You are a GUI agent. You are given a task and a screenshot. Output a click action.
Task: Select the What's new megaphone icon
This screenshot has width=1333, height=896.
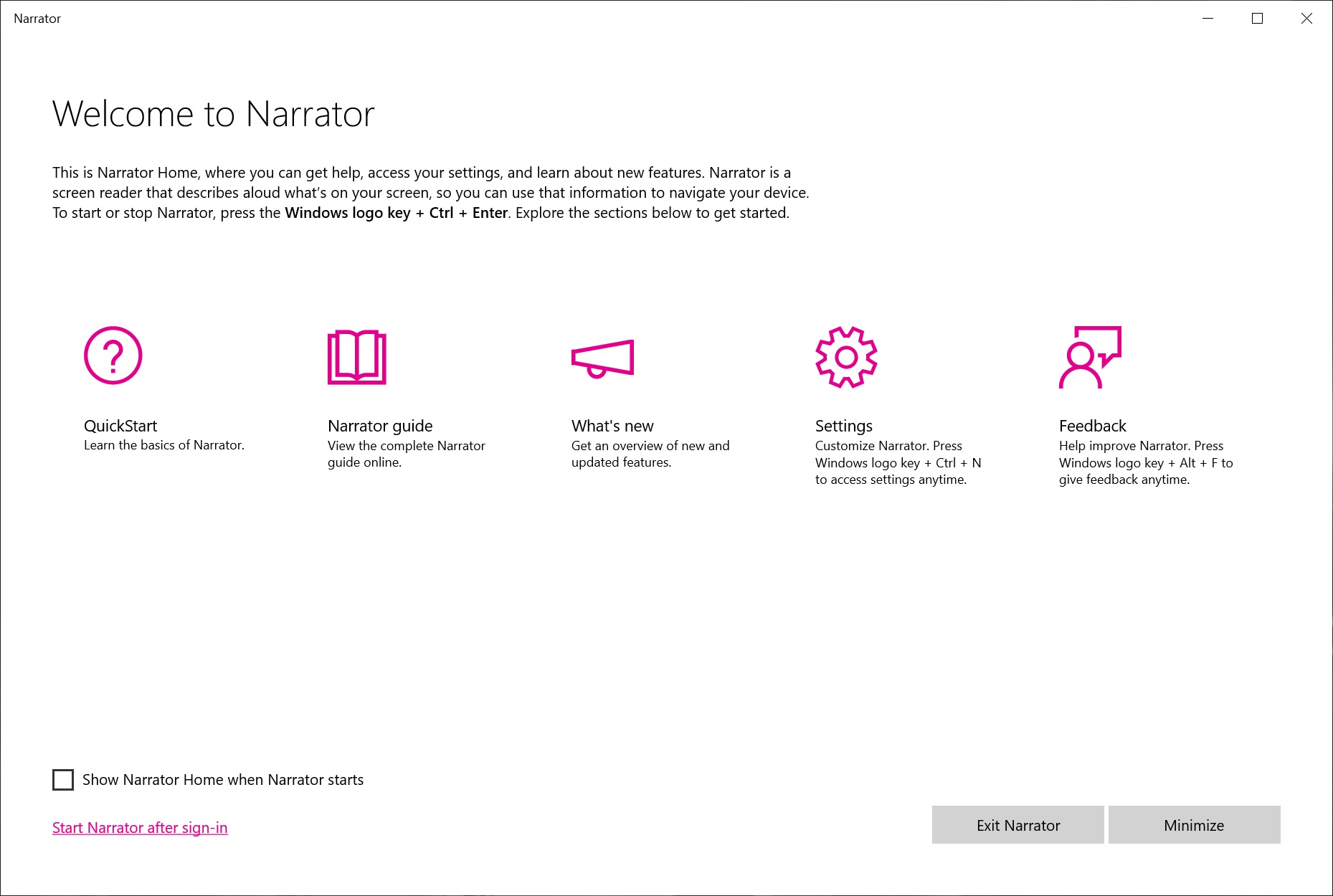(x=603, y=358)
